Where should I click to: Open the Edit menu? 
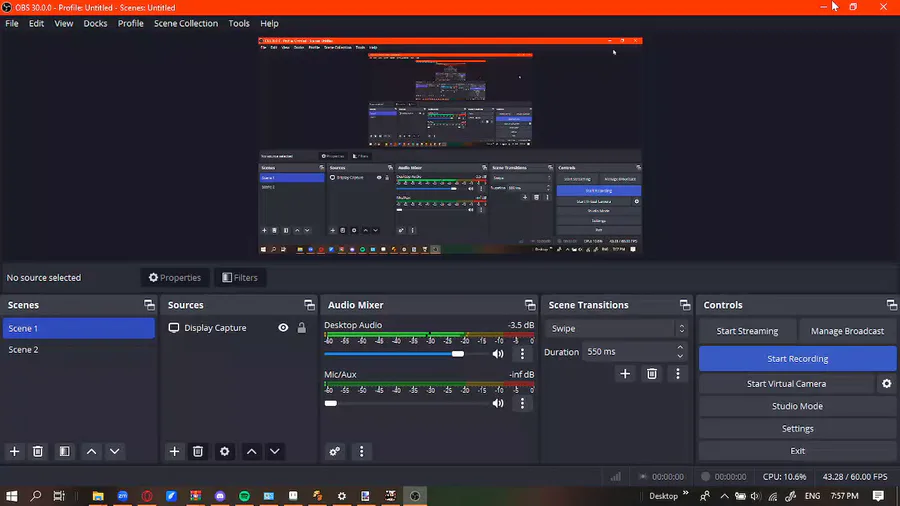pyautogui.click(x=36, y=24)
